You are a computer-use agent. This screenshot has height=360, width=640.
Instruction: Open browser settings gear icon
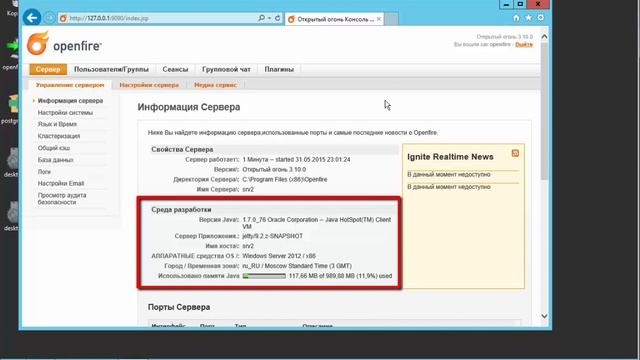pos(541,18)
